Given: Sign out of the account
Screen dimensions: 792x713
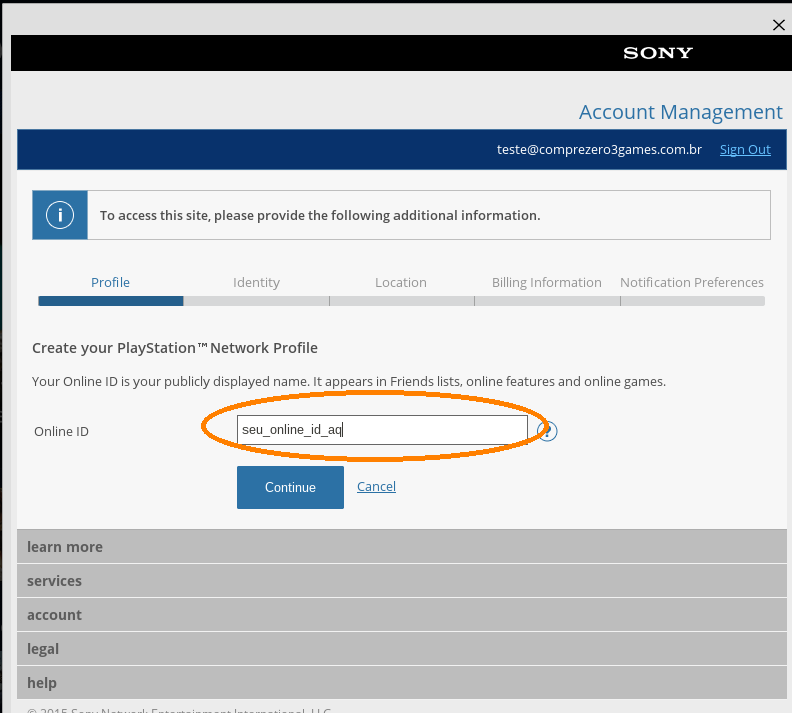Looking at the screenshot, I should (x=745, y=149).
